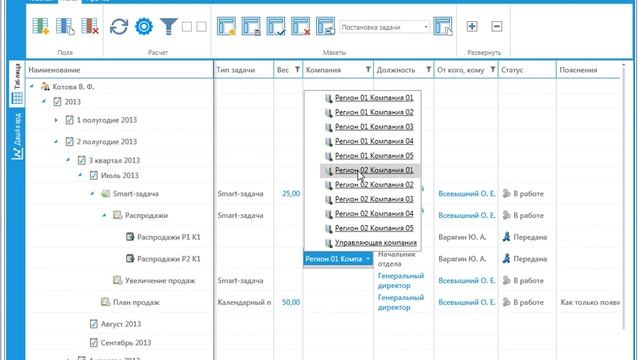Image resolution: width=640 pixels, height=360 pixels.
Task: Select 'Регион 01 Компания 01' from list
Action: (374, 98)
